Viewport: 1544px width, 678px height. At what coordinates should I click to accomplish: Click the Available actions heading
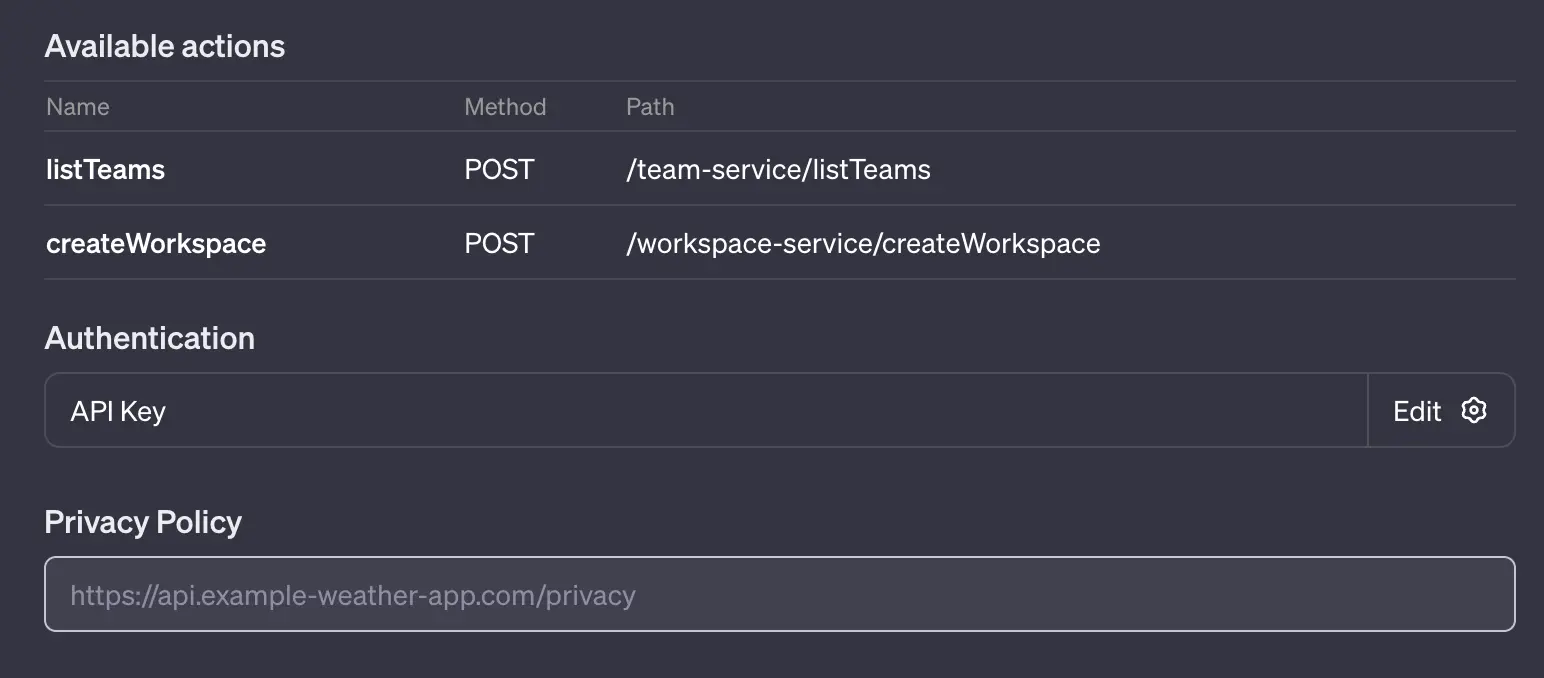coord(164,45)
